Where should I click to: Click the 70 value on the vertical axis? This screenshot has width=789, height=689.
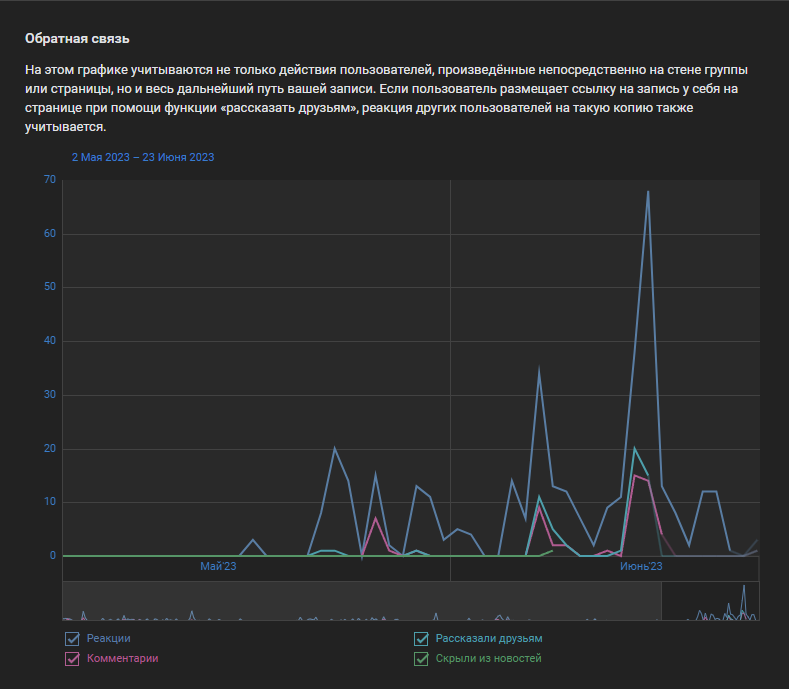(x=49, y=180)
